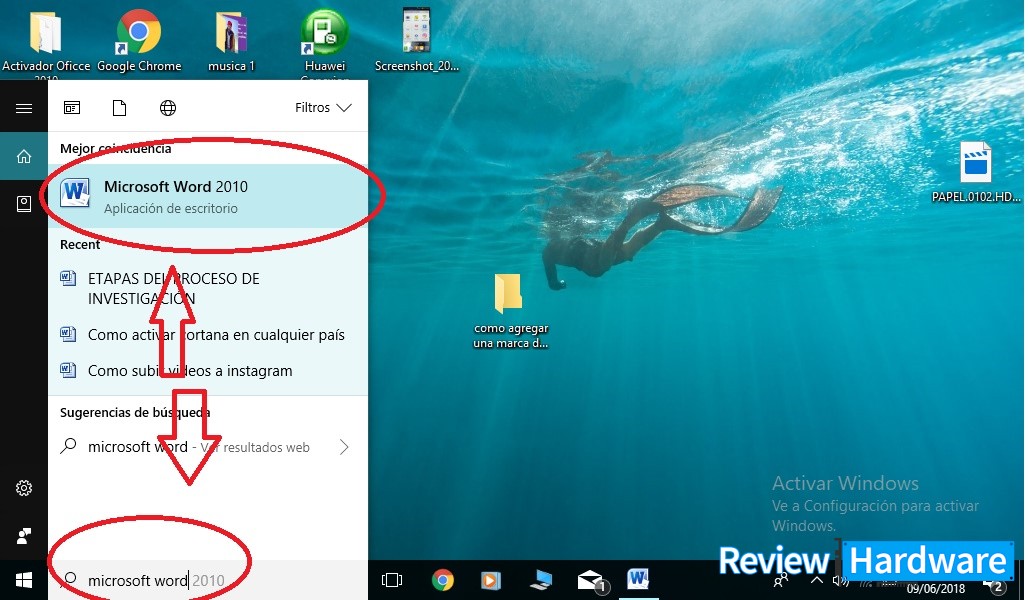Filter search results by documents
This screenshot has height=600, width=1028.
(x=119, y=108)
